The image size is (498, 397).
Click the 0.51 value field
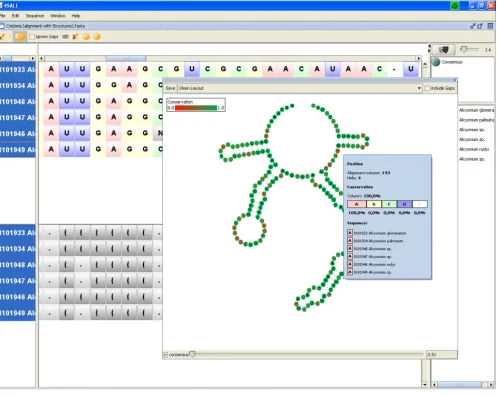coord(442,355)
